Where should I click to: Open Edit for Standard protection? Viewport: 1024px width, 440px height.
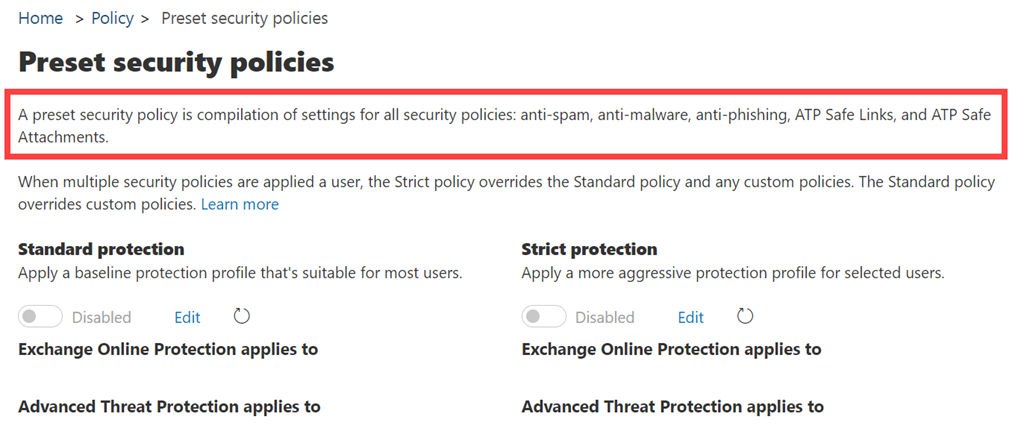click(187, 317)
